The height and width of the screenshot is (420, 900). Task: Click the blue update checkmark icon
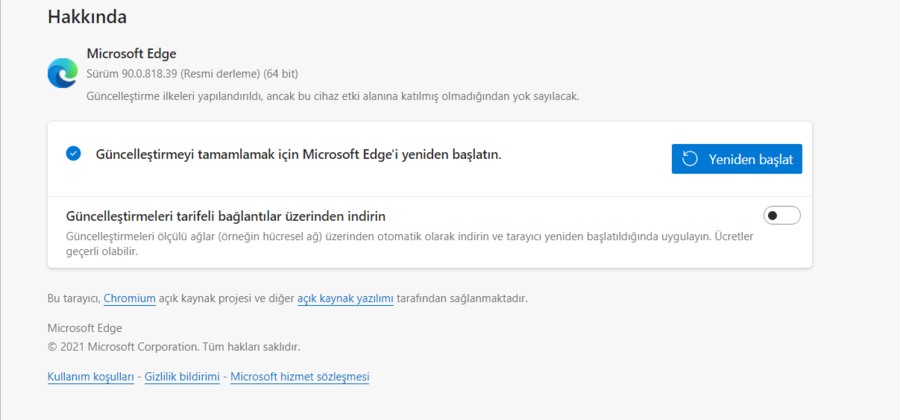click(73, 154)
